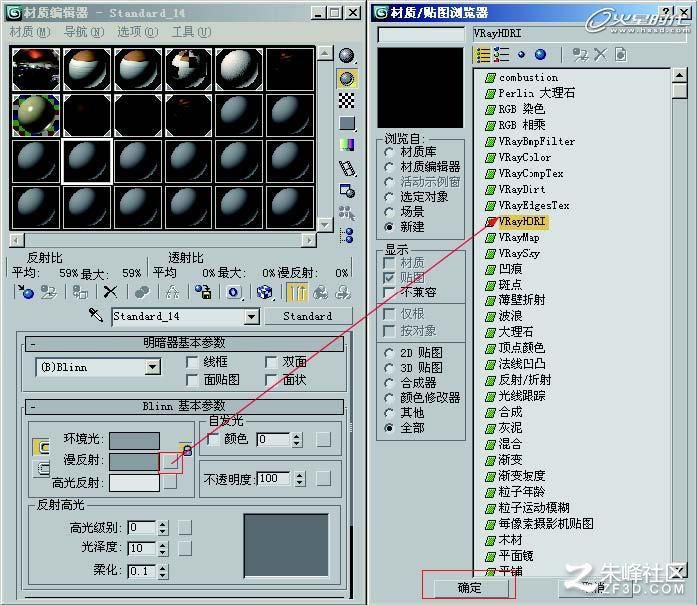Collapse the 明暗器基本参数 rollout
Viewport: 697px width, 605px height.
coord(184,343)
